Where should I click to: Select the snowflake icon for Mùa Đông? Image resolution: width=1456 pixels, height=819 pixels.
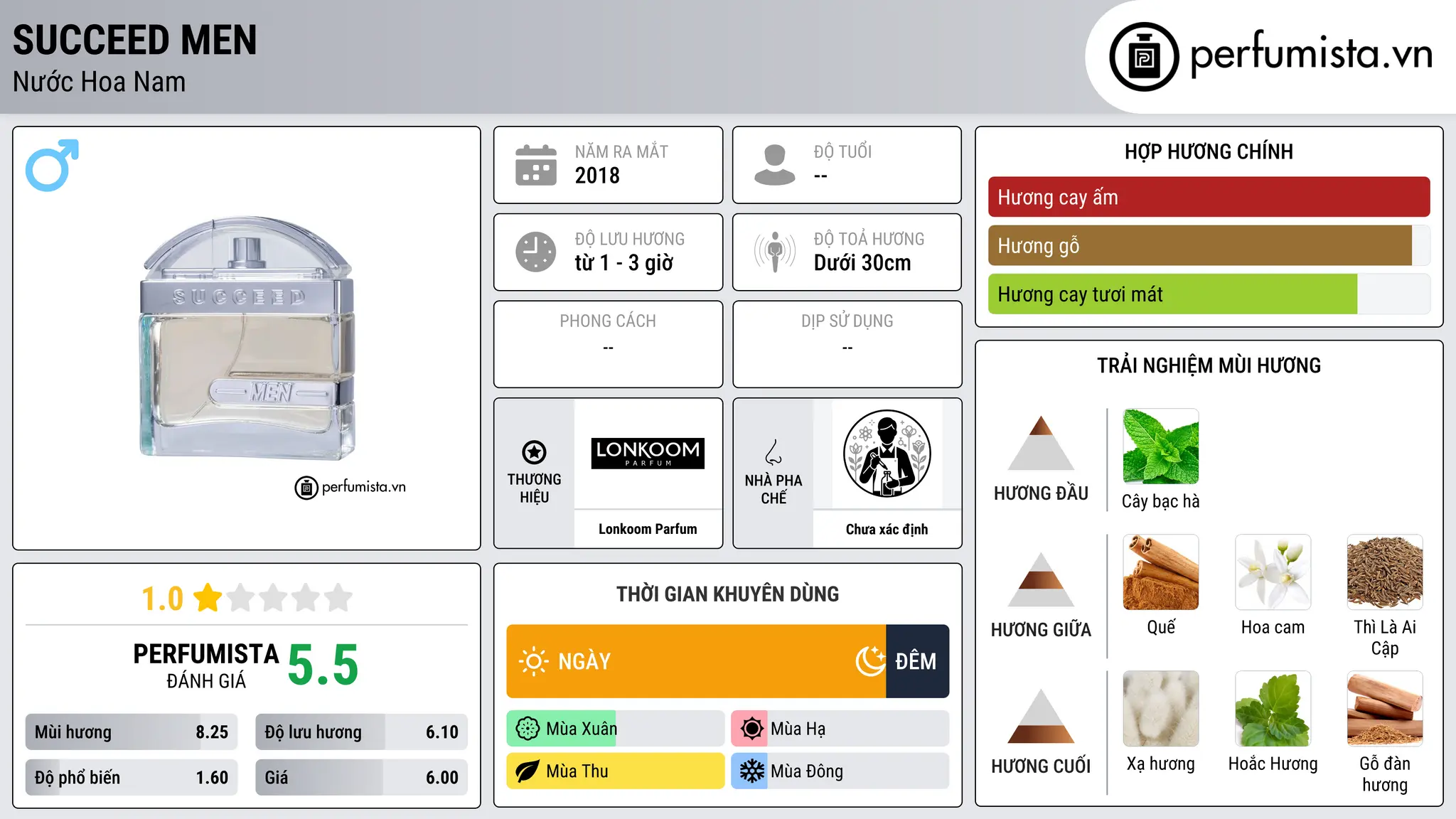click(751, 771)
